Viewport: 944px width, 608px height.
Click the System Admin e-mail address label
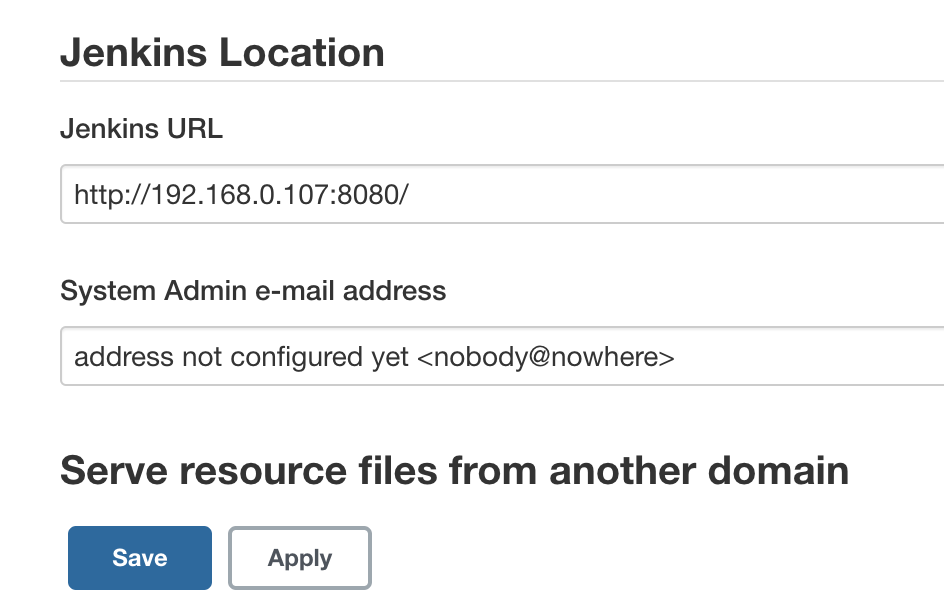254,290
